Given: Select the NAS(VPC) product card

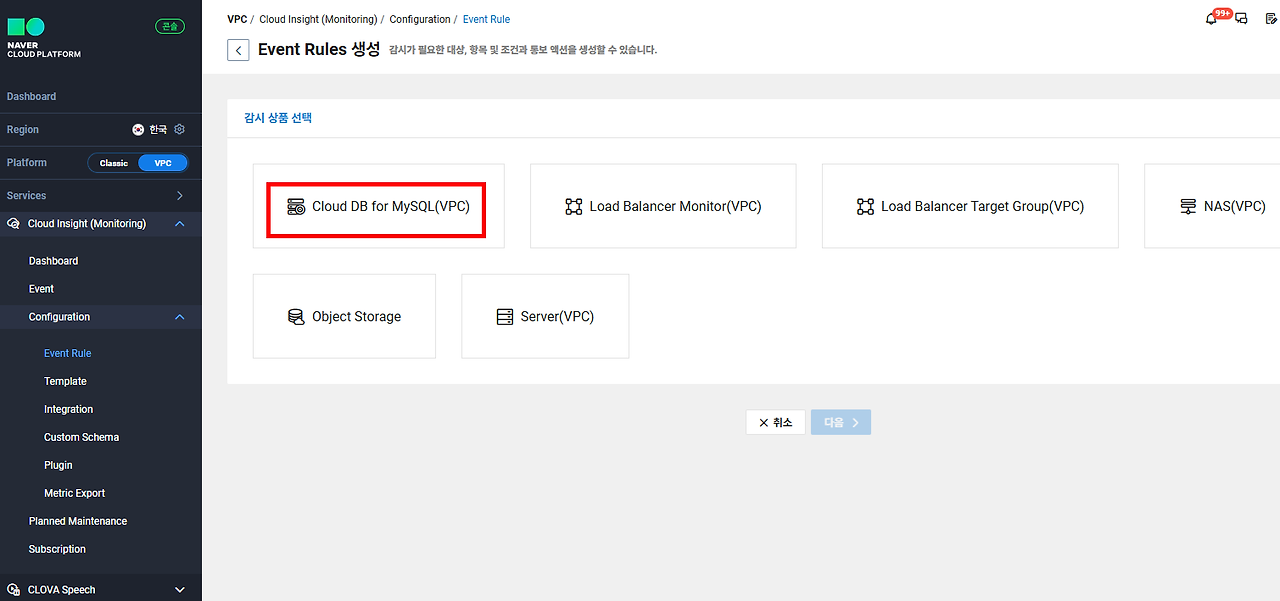Looking at the screenshot, I should [1212, 207].
